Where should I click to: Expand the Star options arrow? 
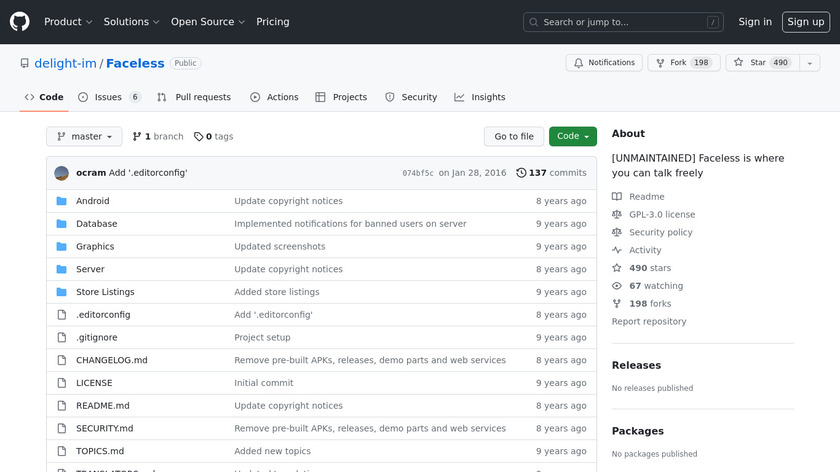808,63
